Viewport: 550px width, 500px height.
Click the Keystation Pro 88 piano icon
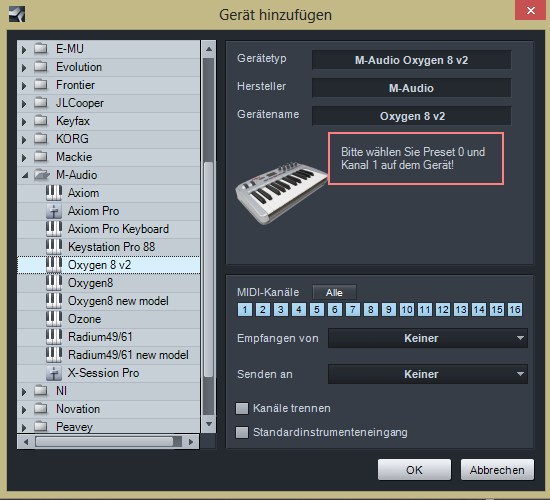tap(54, 247)
